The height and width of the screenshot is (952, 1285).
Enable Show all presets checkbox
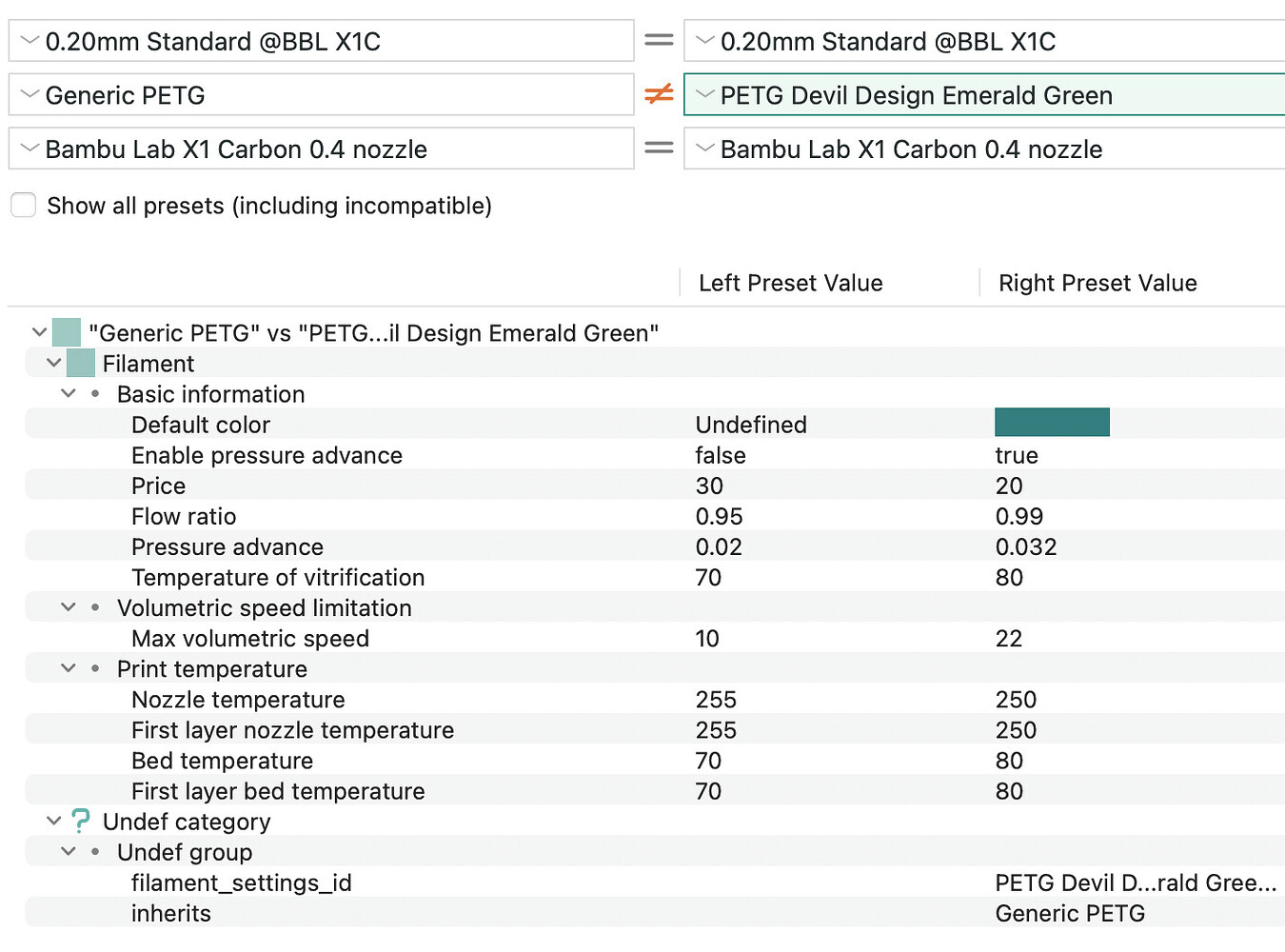click(x=23, y=205)
